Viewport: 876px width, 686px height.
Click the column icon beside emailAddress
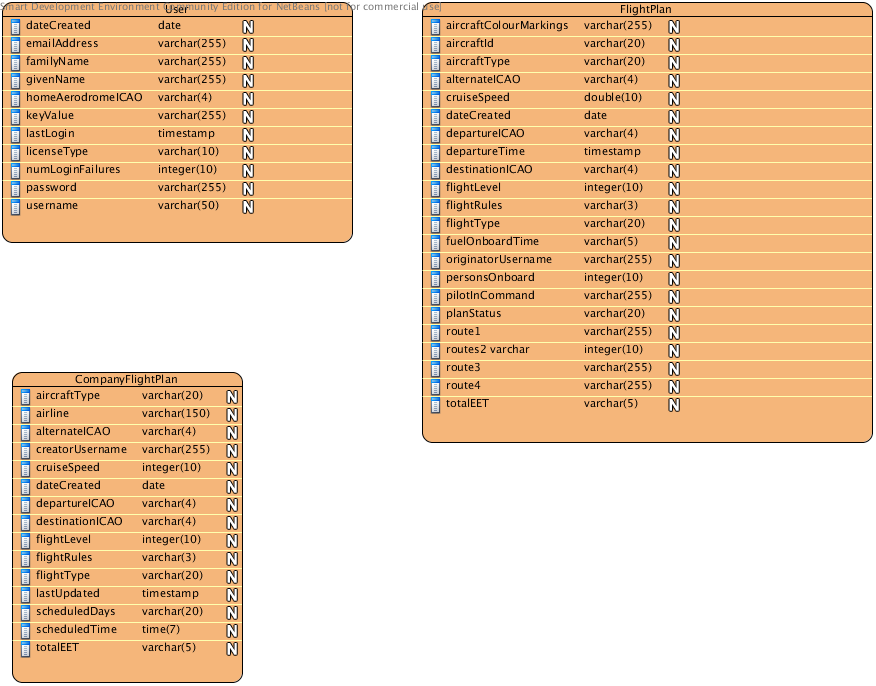tap(15, 44)
